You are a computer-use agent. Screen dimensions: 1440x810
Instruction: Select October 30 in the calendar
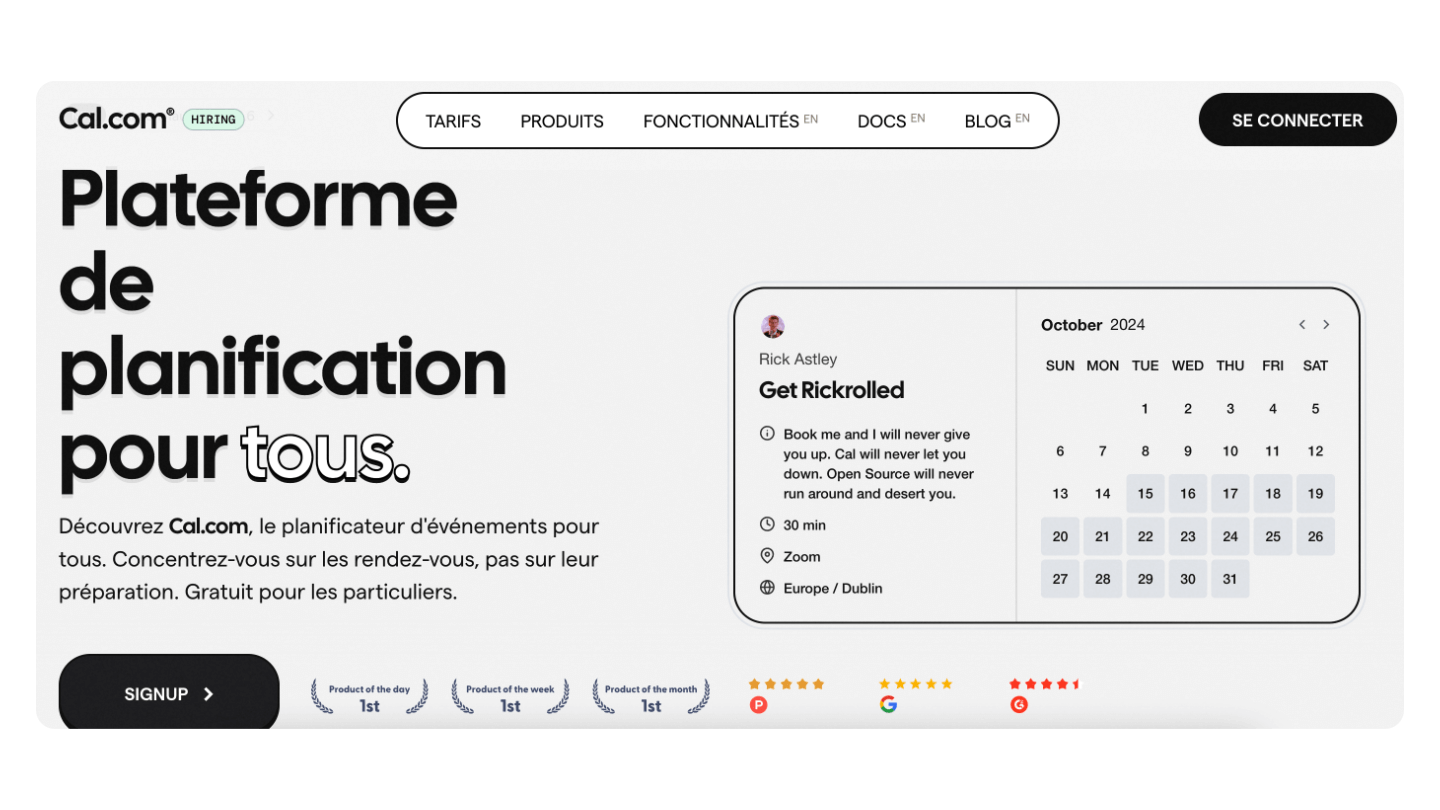coord(1188,579)
